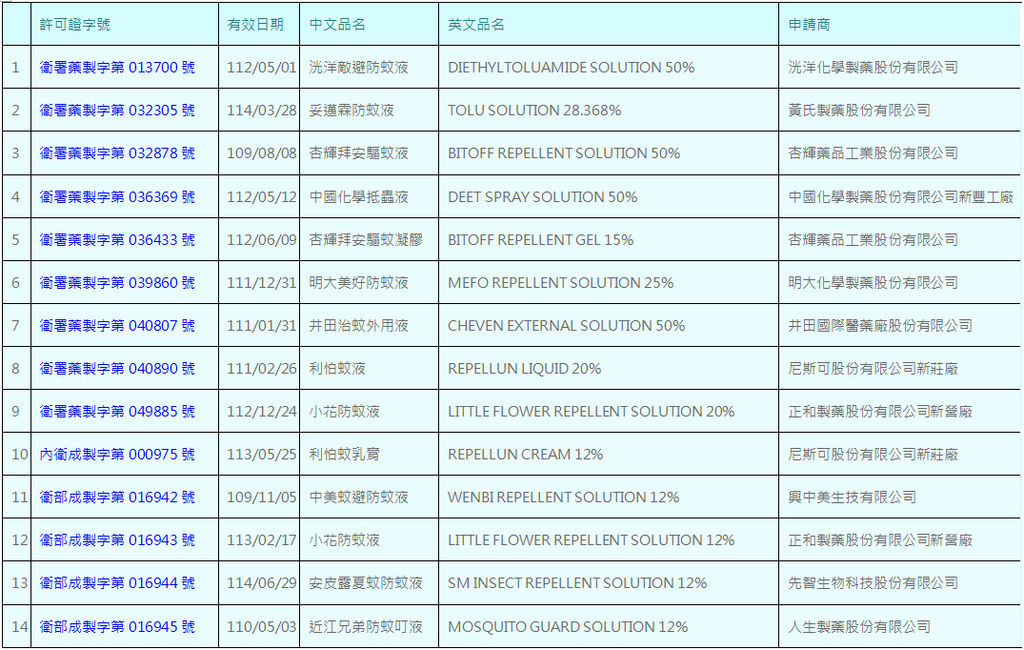Select the date cell 111/02/26
Viewport: 1024px width, 650px height.
tap(261, 368)
